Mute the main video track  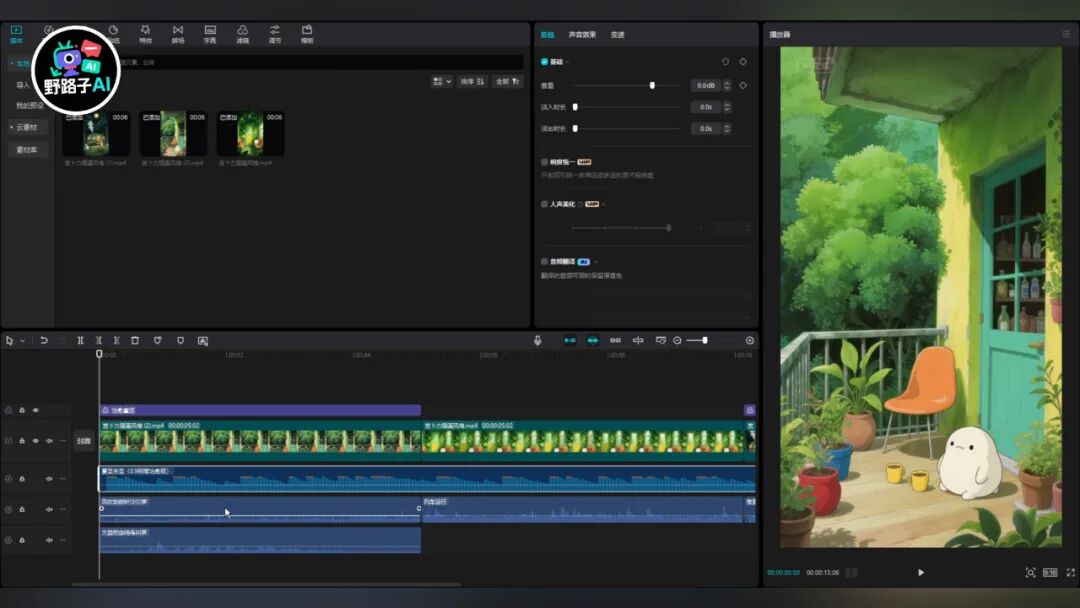(49, 441)
